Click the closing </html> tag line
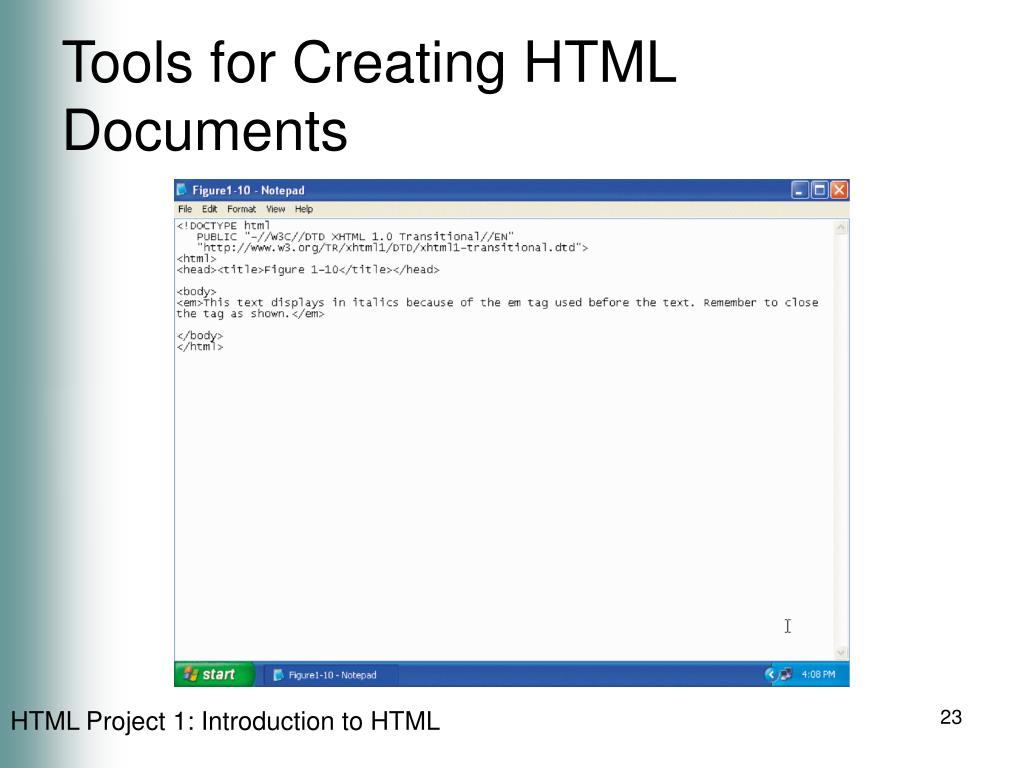Viewport: 1024px width, 768px height. pos(199,347)
